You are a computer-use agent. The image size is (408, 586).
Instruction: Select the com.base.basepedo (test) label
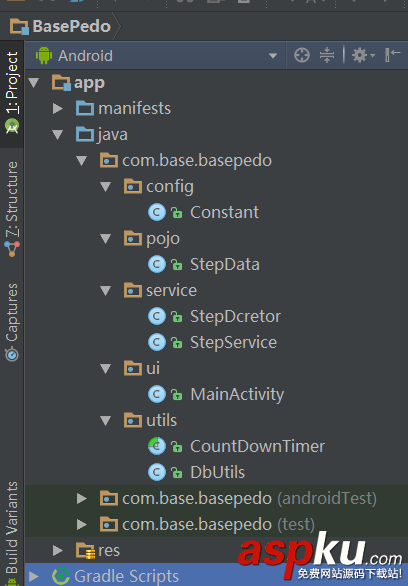[x=218, y=524]
